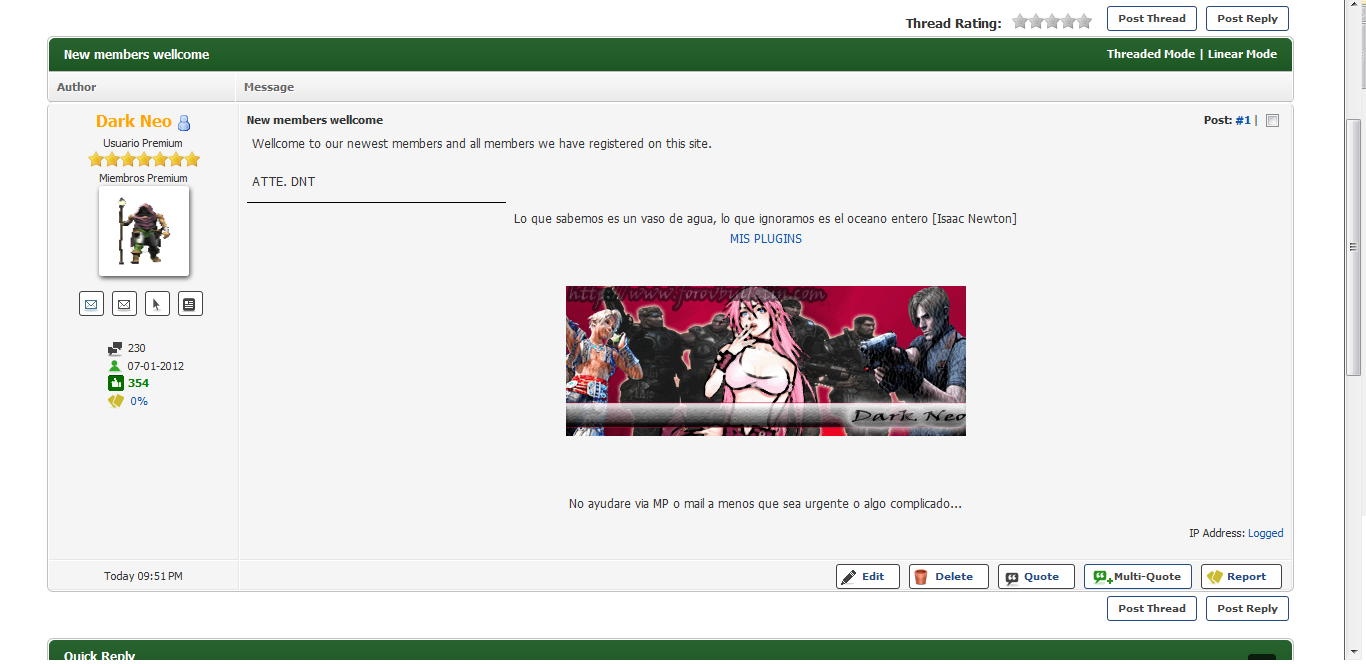1366x664 pixels.
Task: Collapse the Quick Reply panel
Action: tap(1261, 657)
